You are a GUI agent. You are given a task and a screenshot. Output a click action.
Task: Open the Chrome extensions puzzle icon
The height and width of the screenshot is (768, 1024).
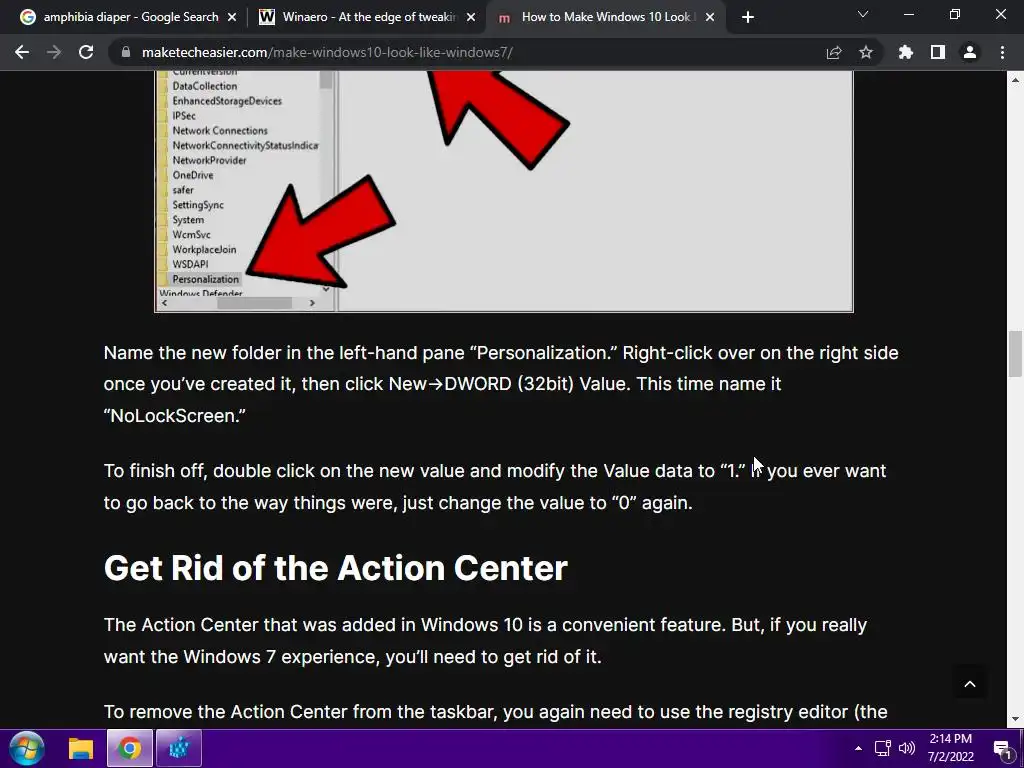(x=906, y=52)
